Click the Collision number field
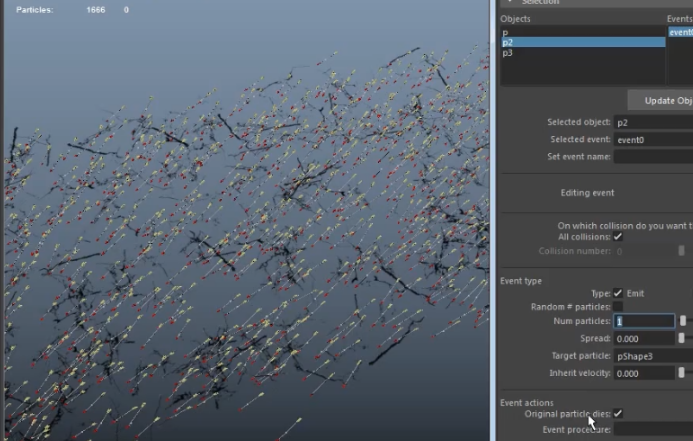This screenshot has width=693, height=441. pos(644,251)
